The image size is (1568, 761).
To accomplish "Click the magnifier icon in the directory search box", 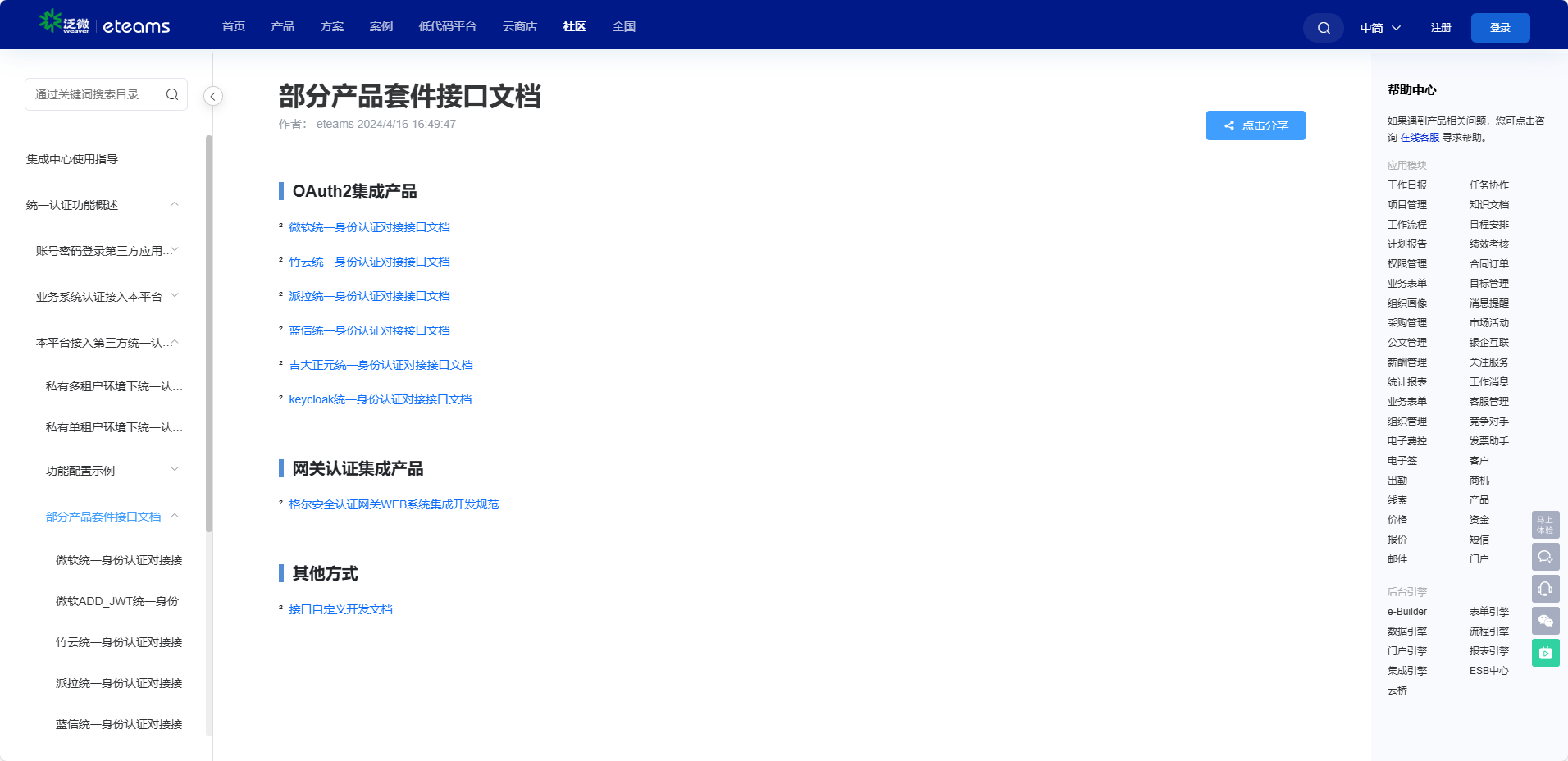I will (172, 94).
